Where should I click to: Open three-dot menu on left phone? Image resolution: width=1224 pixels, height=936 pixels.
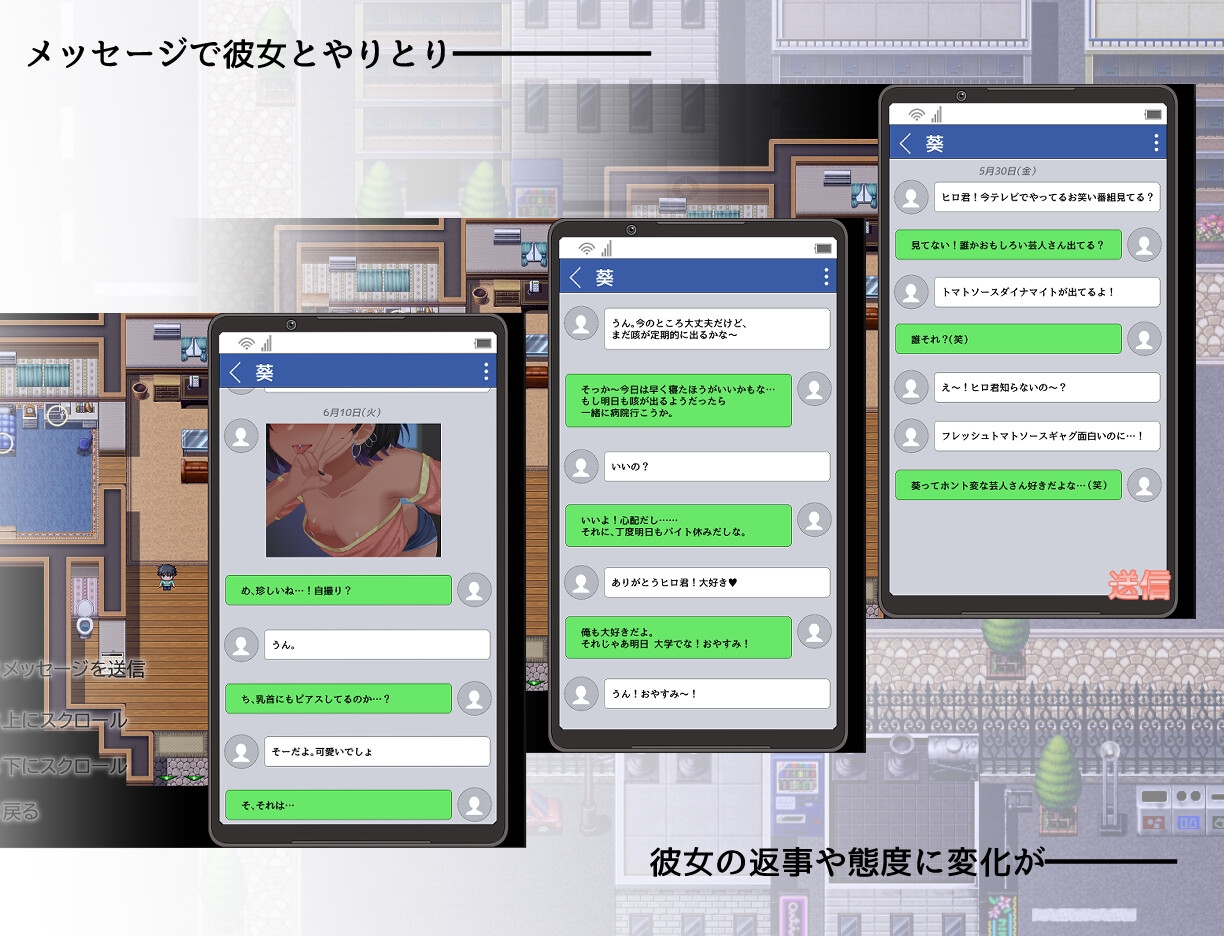tap(486, 372)
